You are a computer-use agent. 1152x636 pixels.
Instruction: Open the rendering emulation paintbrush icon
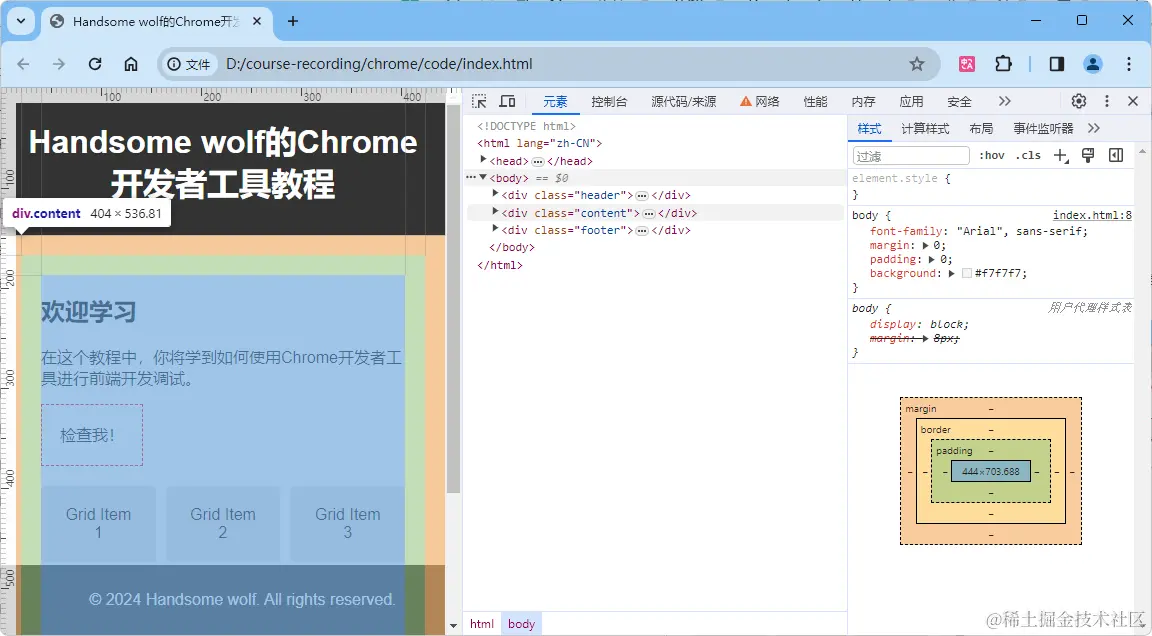[1088, 155]
